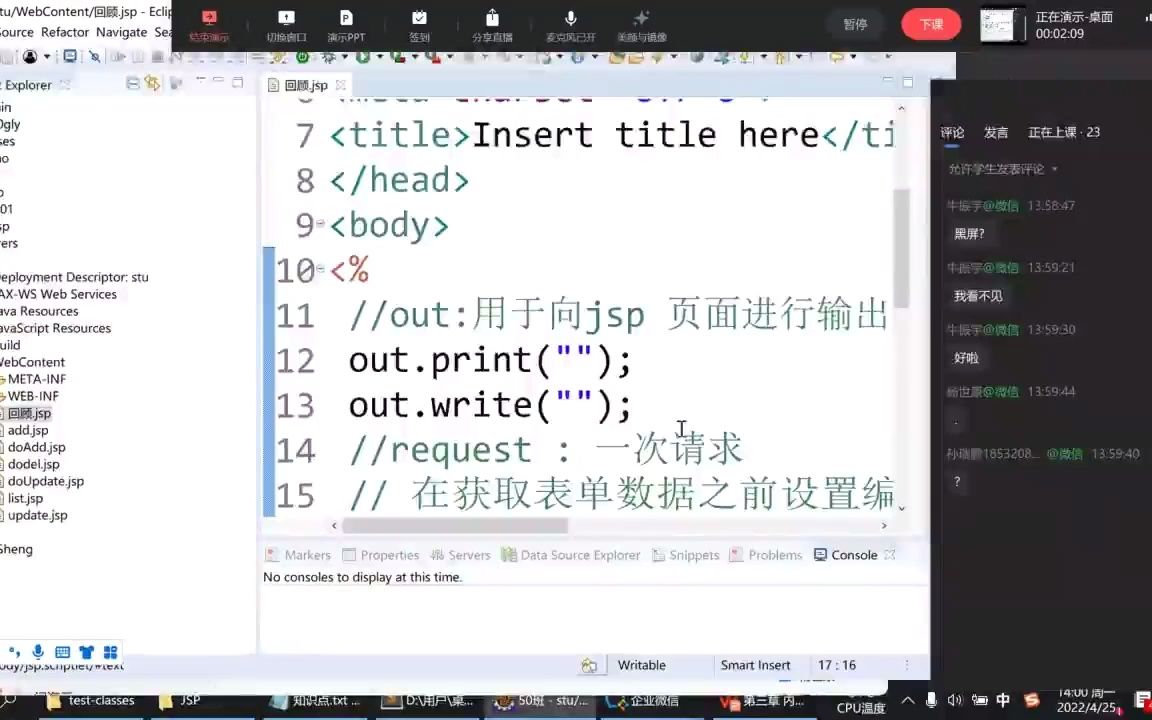Select the 切换窗口 window-switch icon

[x=286, y=24]
